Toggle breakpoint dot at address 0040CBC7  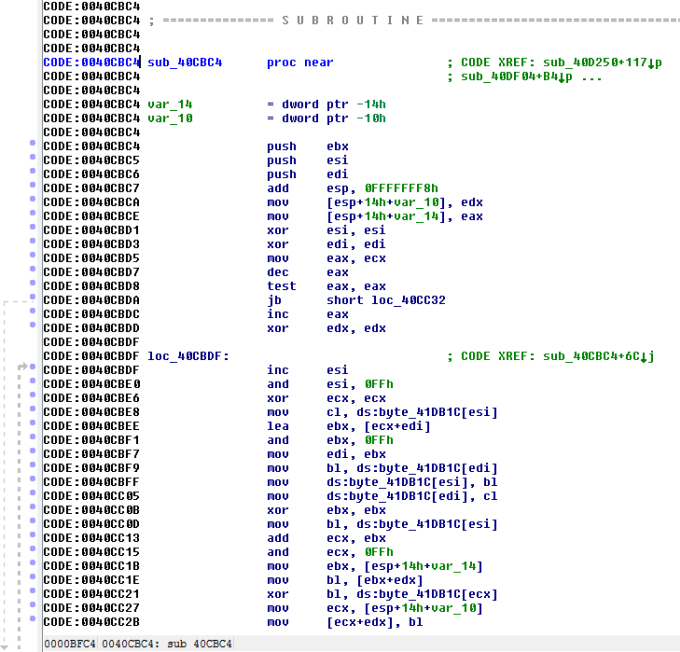(33, 185)
